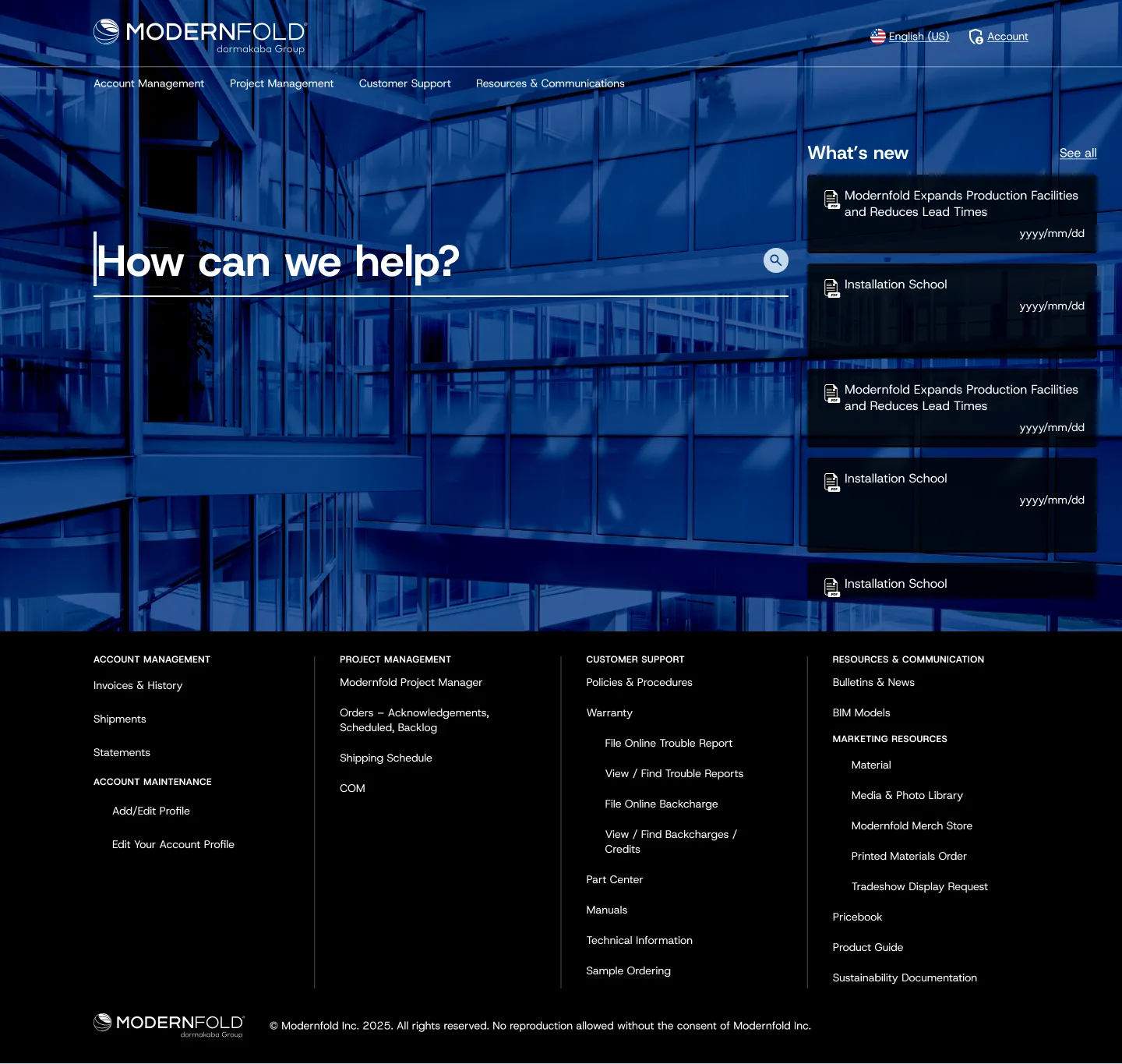Open Part Center under Customer Support
This screenshot has height=1064, width=1122.
pos(615,879)
